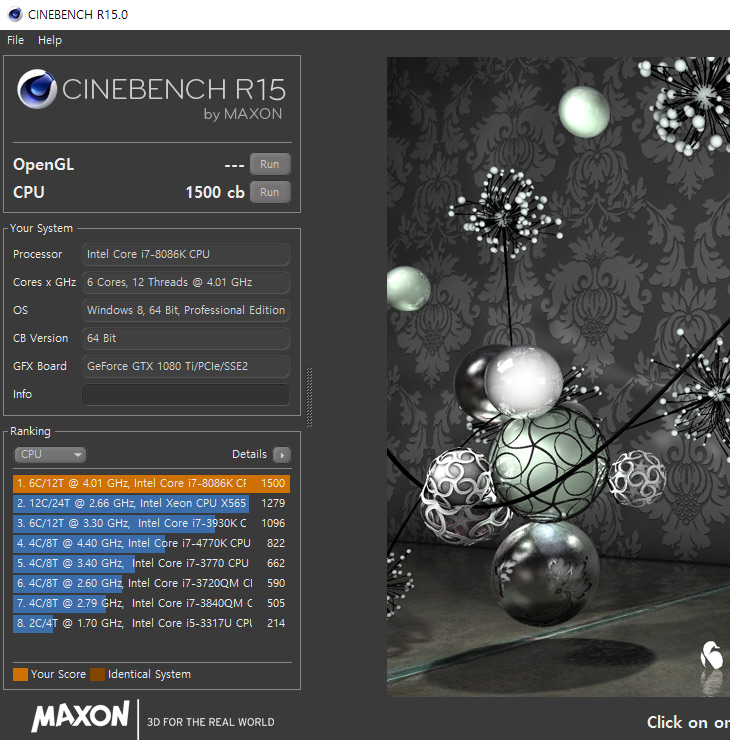
Task: Click the rendered scene preview image
Action: (558, 377)
